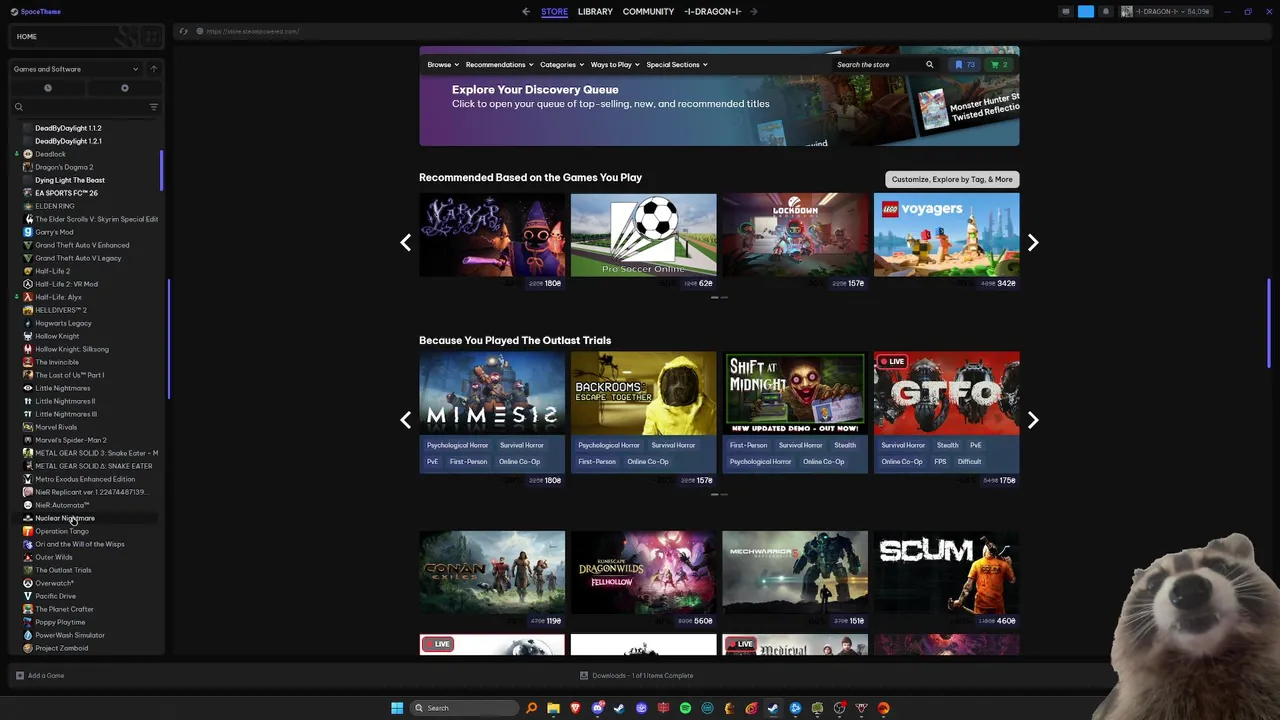The height and width of the screenshot is (720, 1280).
Task: Click the store URL address bar
Action: point(252,31)
